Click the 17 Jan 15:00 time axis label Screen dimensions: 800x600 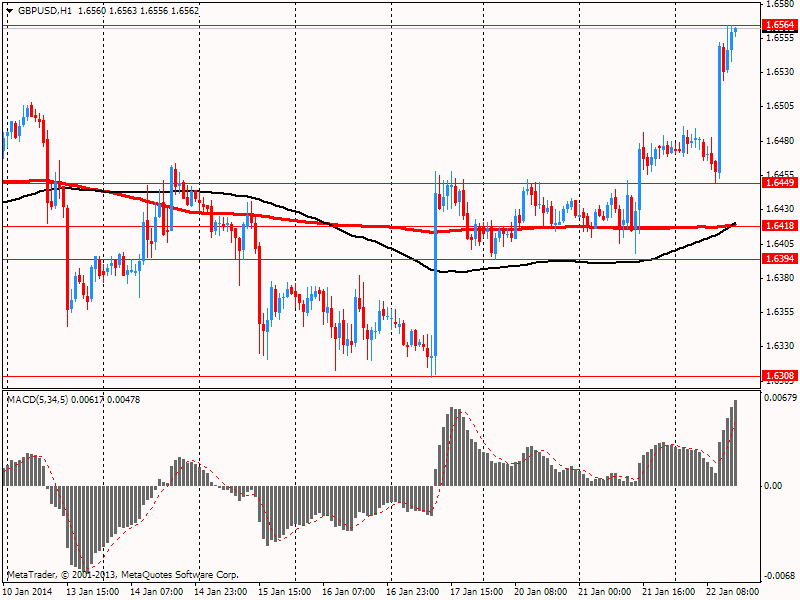pyautogui.click(x=477, y=592)
